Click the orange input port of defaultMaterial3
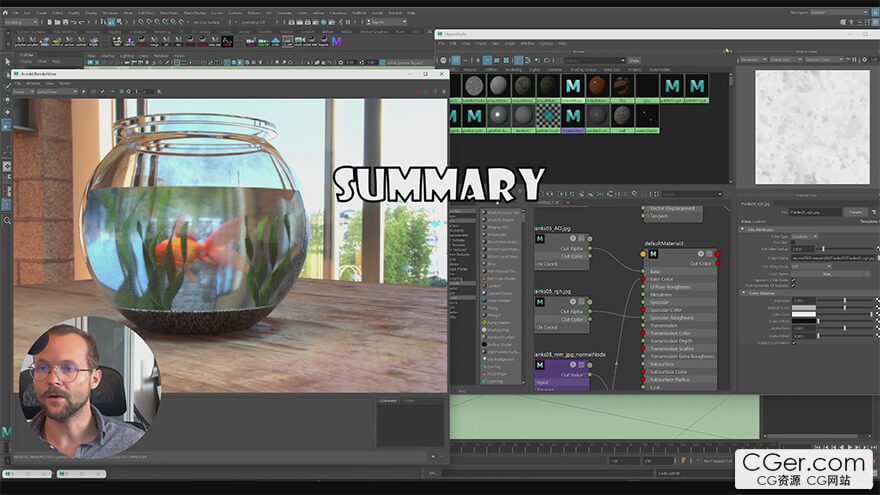The height and width of the screenshot is (495, 880). (643, 254)
